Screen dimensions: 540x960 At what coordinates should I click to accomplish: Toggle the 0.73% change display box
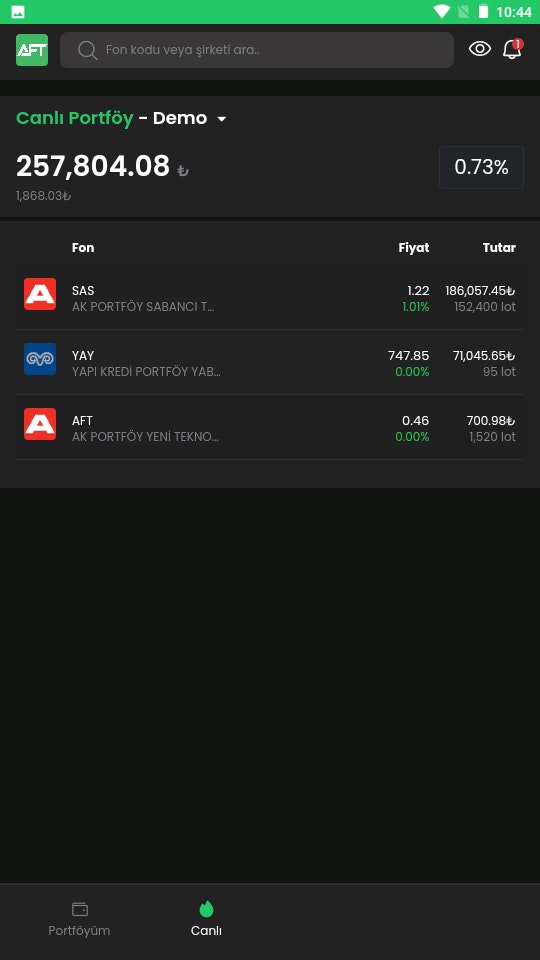pos(481,167)
